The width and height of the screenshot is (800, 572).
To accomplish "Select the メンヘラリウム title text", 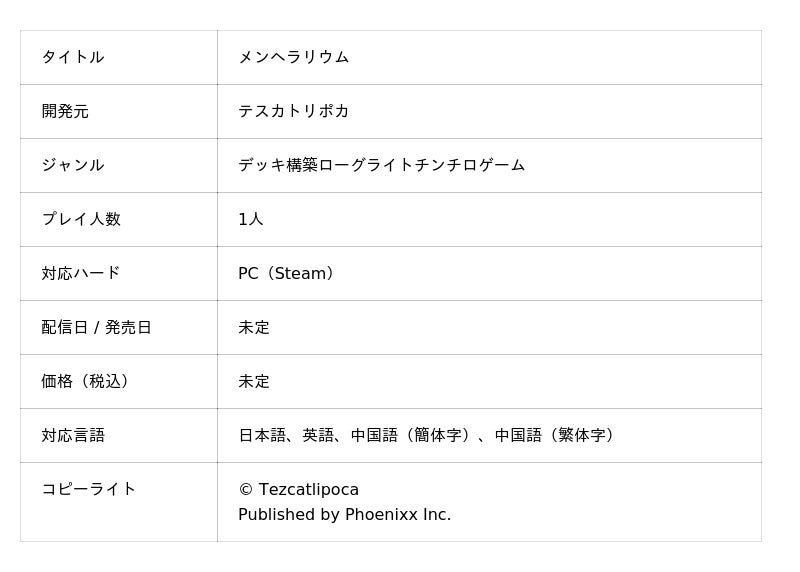I will click(x=293, y=57).
